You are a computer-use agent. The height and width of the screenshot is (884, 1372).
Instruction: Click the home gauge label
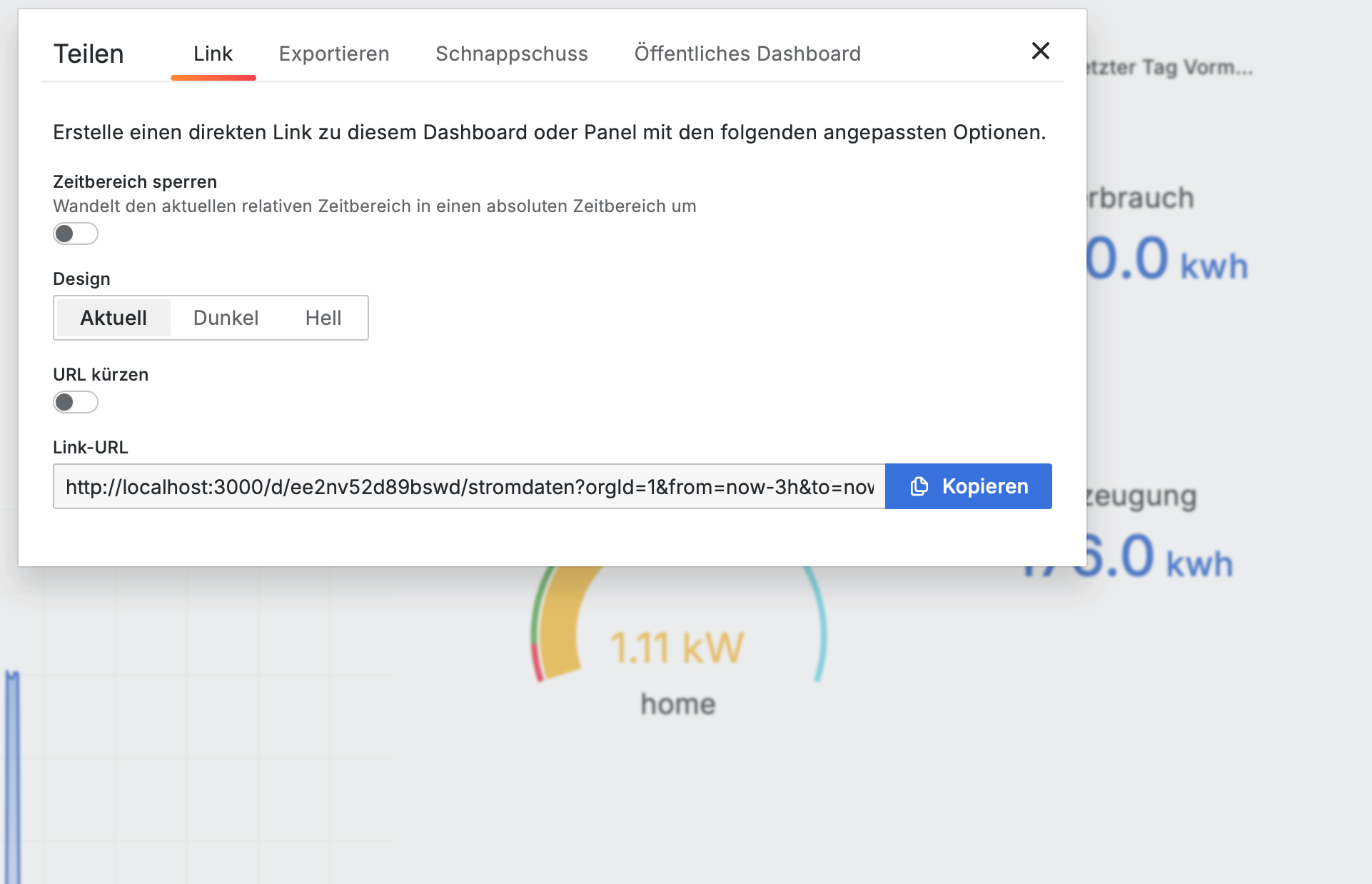tap(677, 704)
